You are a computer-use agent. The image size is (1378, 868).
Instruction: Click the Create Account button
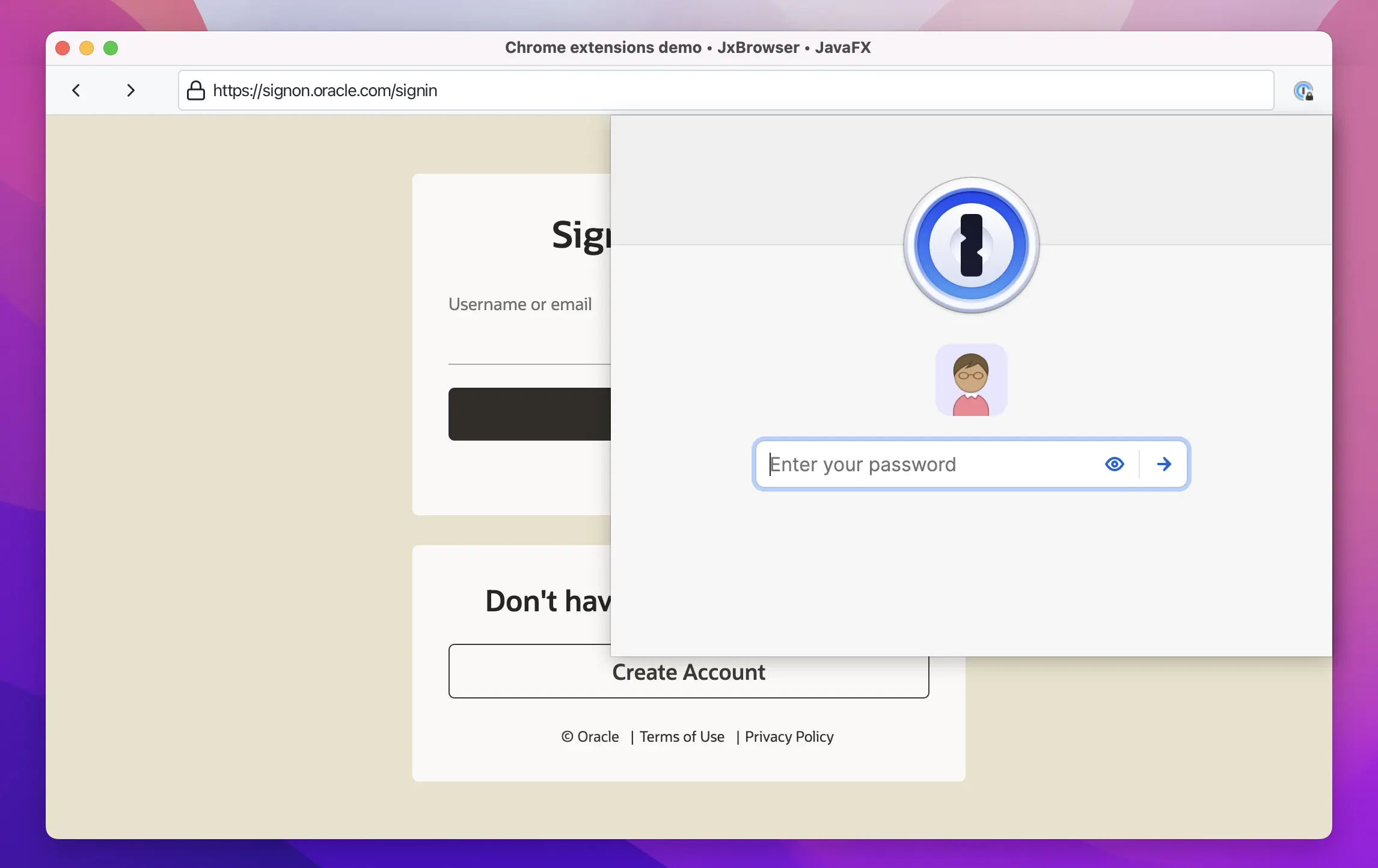689,671
